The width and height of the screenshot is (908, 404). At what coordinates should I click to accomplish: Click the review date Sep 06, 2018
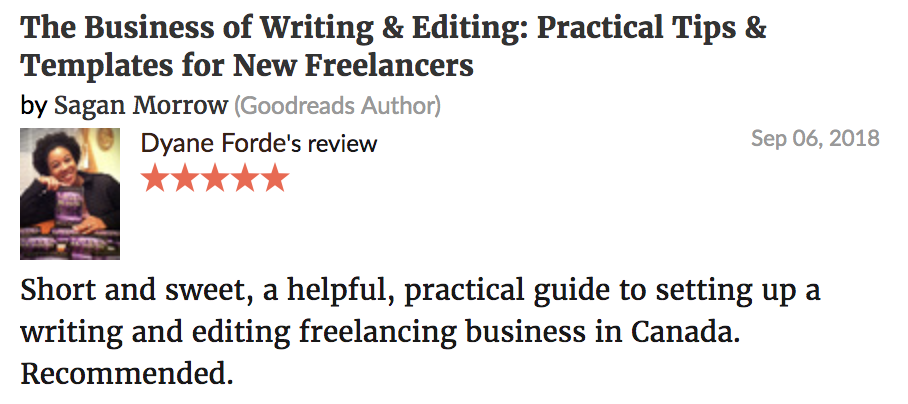coord(815,139)
